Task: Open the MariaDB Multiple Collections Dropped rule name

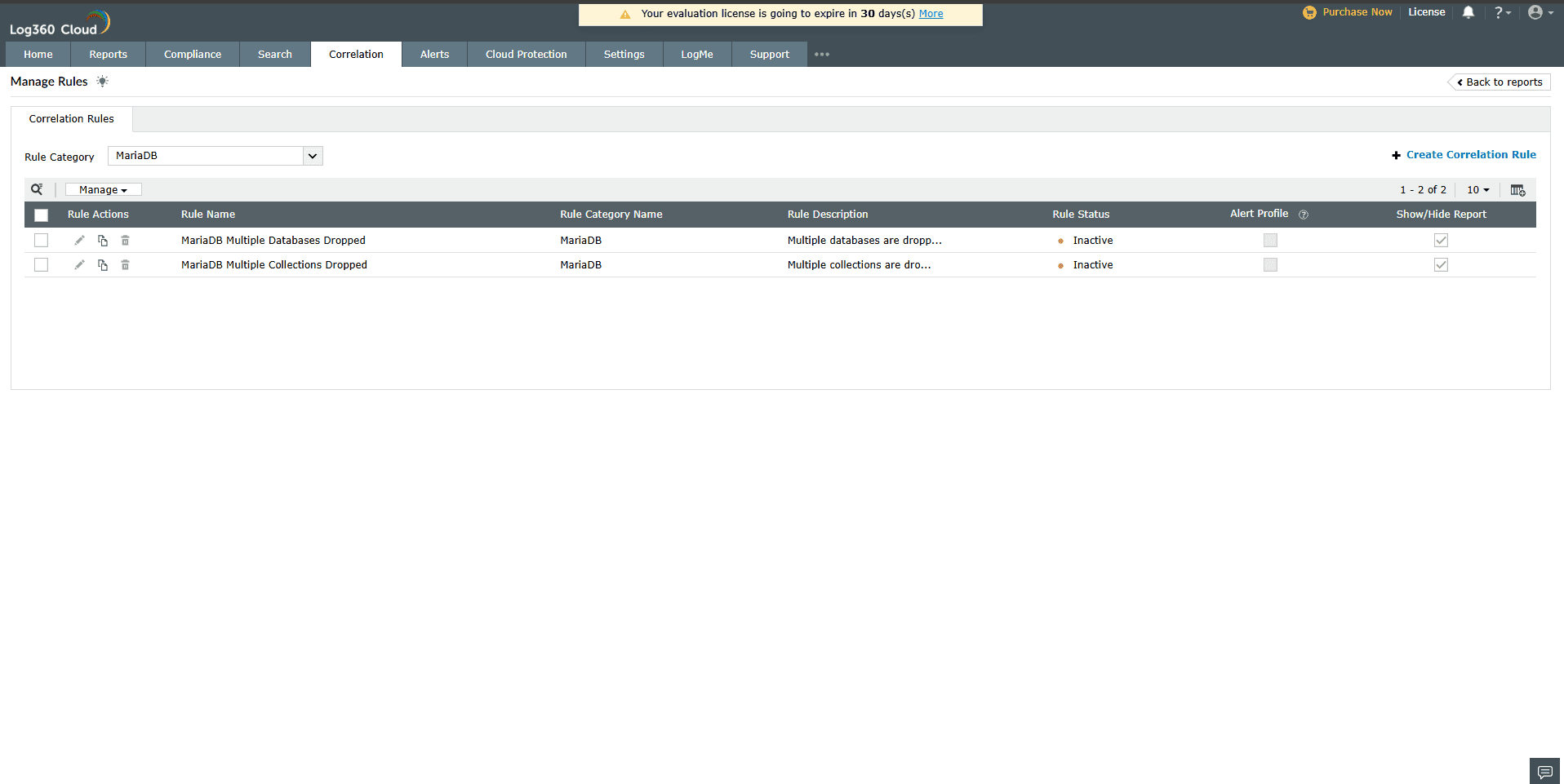Action: point(274,265)
